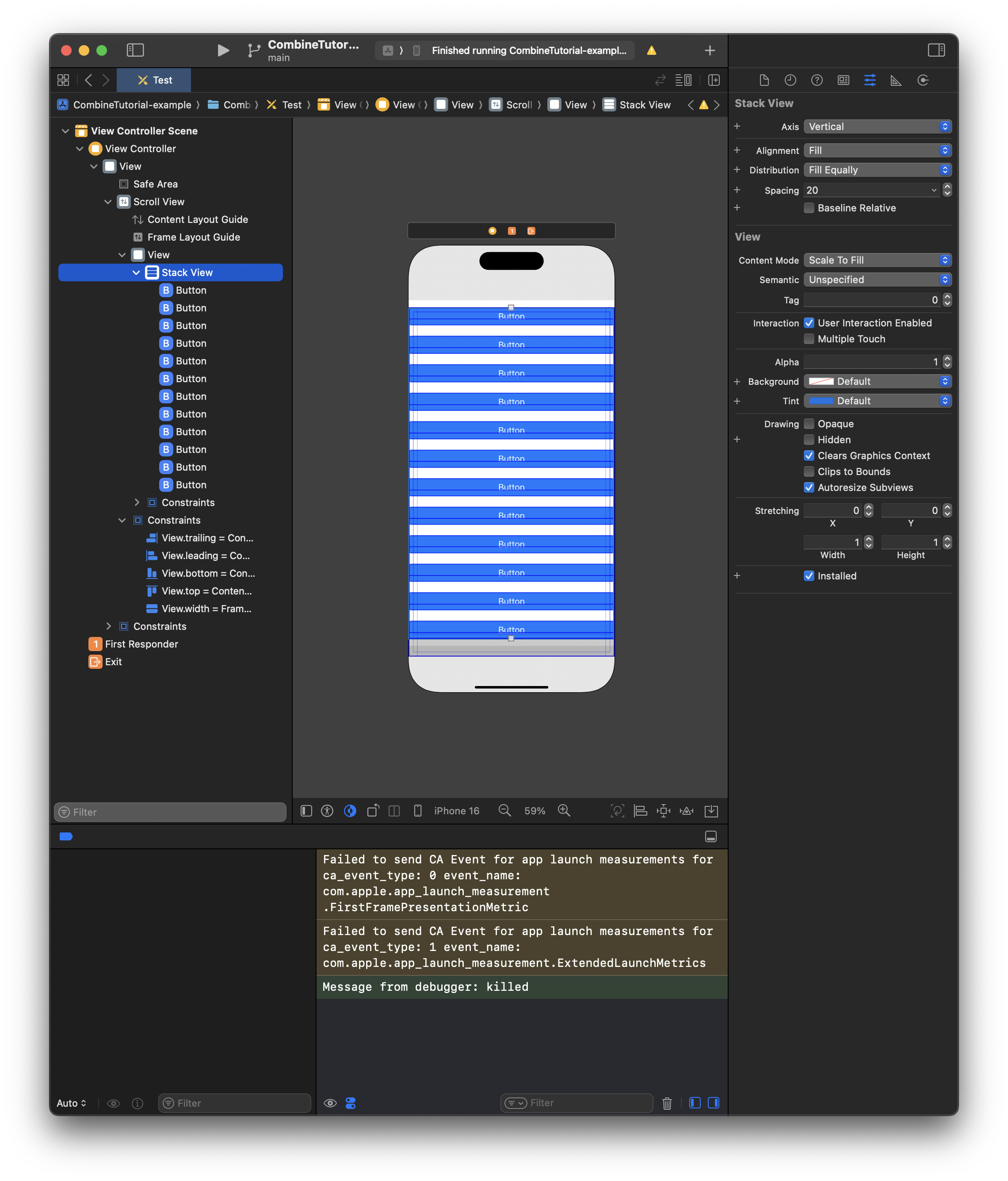Image resolution: width=1008 pixels, height=1181 pixels.
Task: Go forward in editor history
Action: tap(106, 81)
